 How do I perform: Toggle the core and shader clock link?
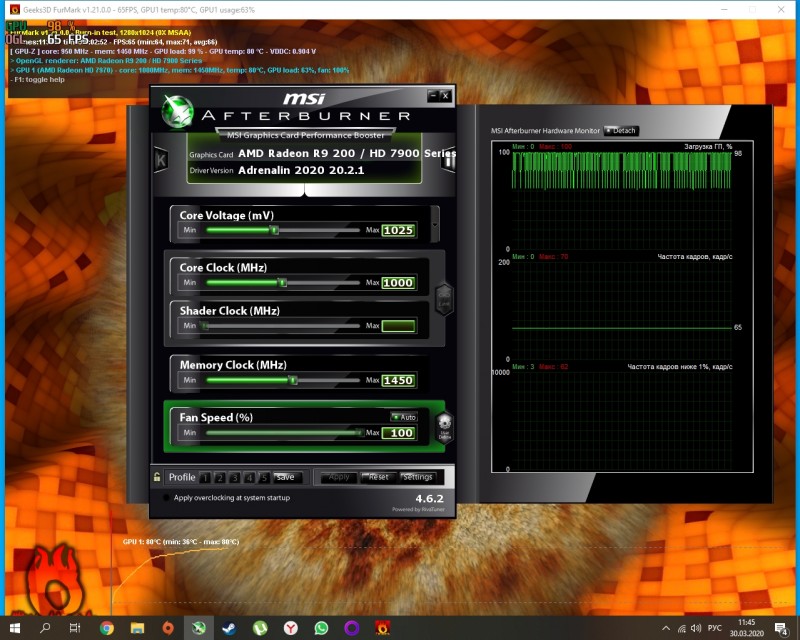coord(444,299)
